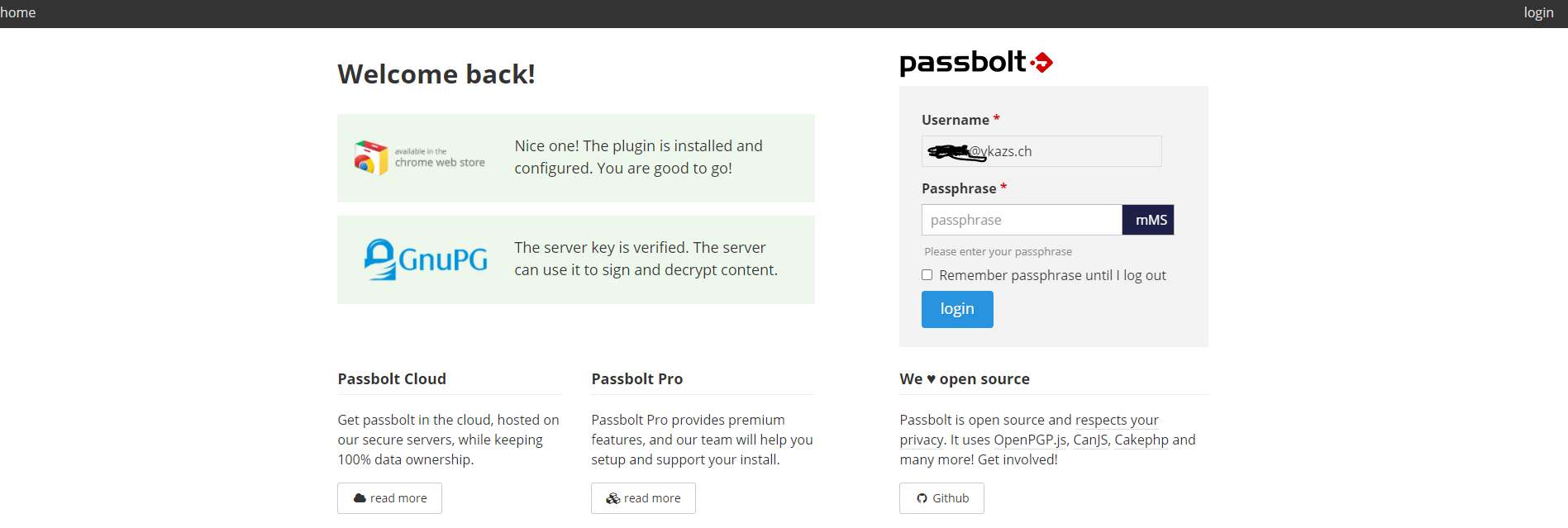Open Passbolt Pro read more button

643,498
